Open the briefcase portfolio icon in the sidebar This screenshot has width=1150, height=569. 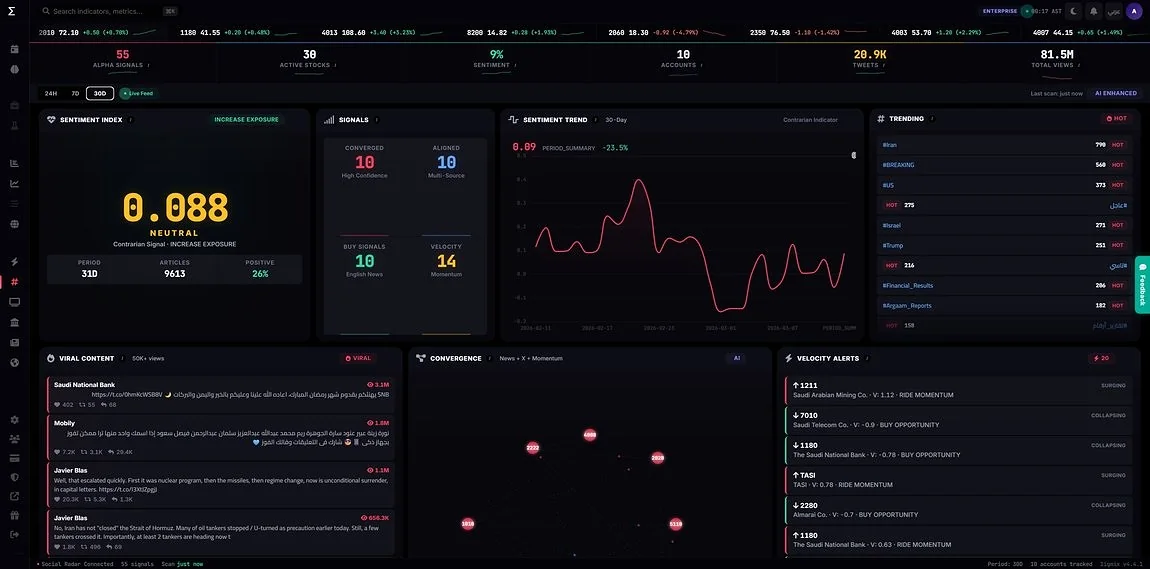pos(15,106)
